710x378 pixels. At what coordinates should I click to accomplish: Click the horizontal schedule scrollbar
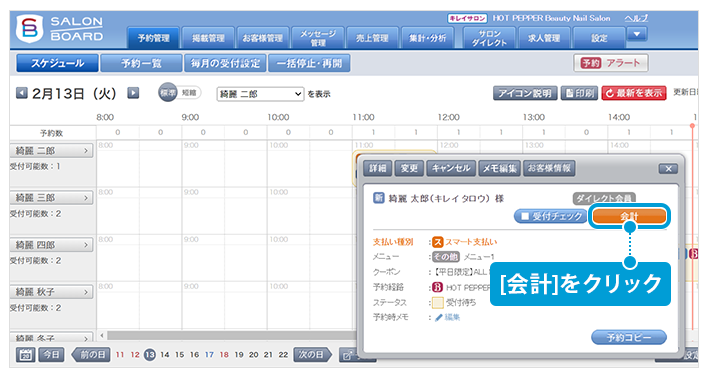coord(231,335)
